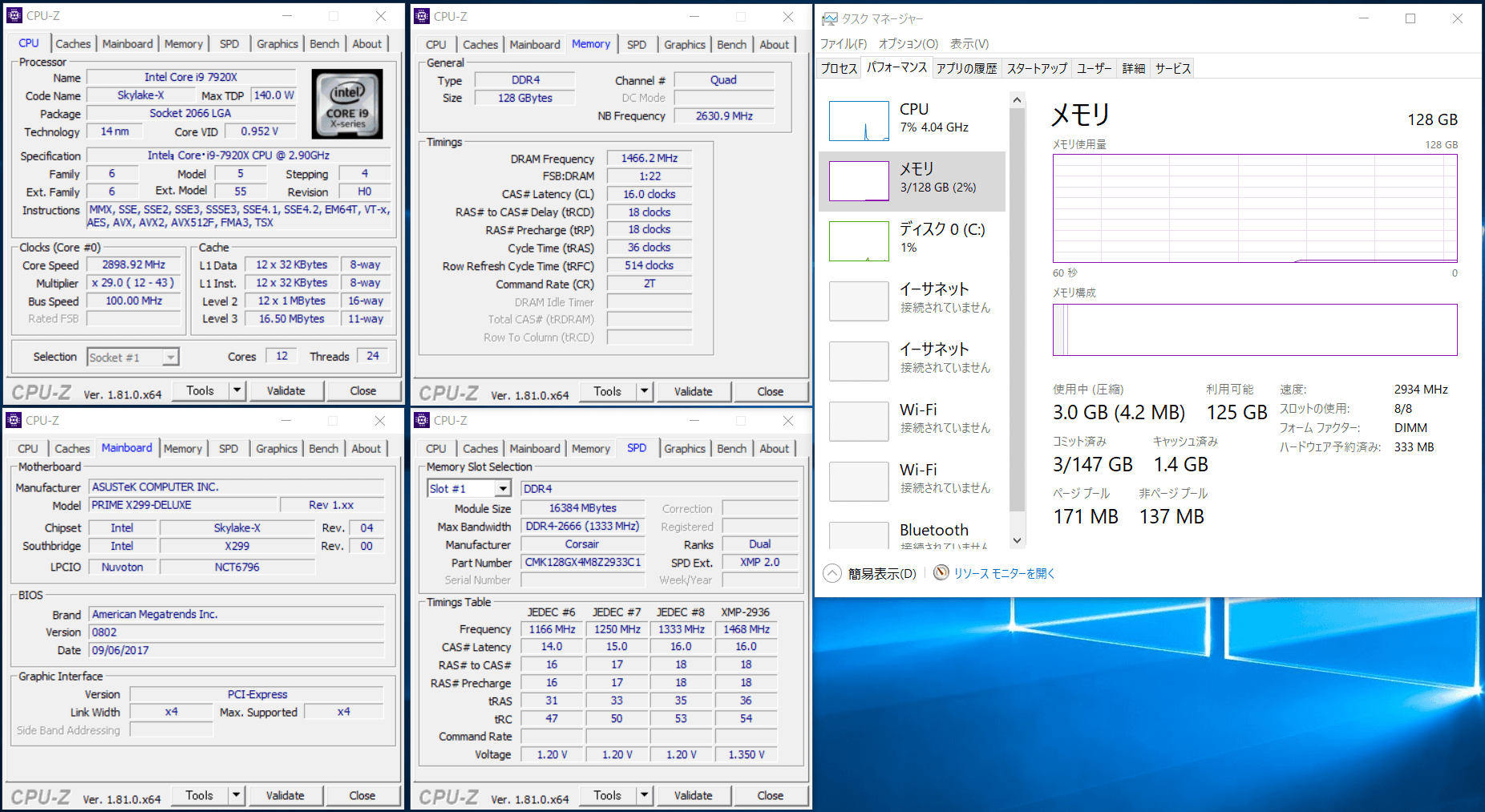Click the CPU-Z app icon in top-left window title
1485x812 pixels.
(x=14, y=15)
